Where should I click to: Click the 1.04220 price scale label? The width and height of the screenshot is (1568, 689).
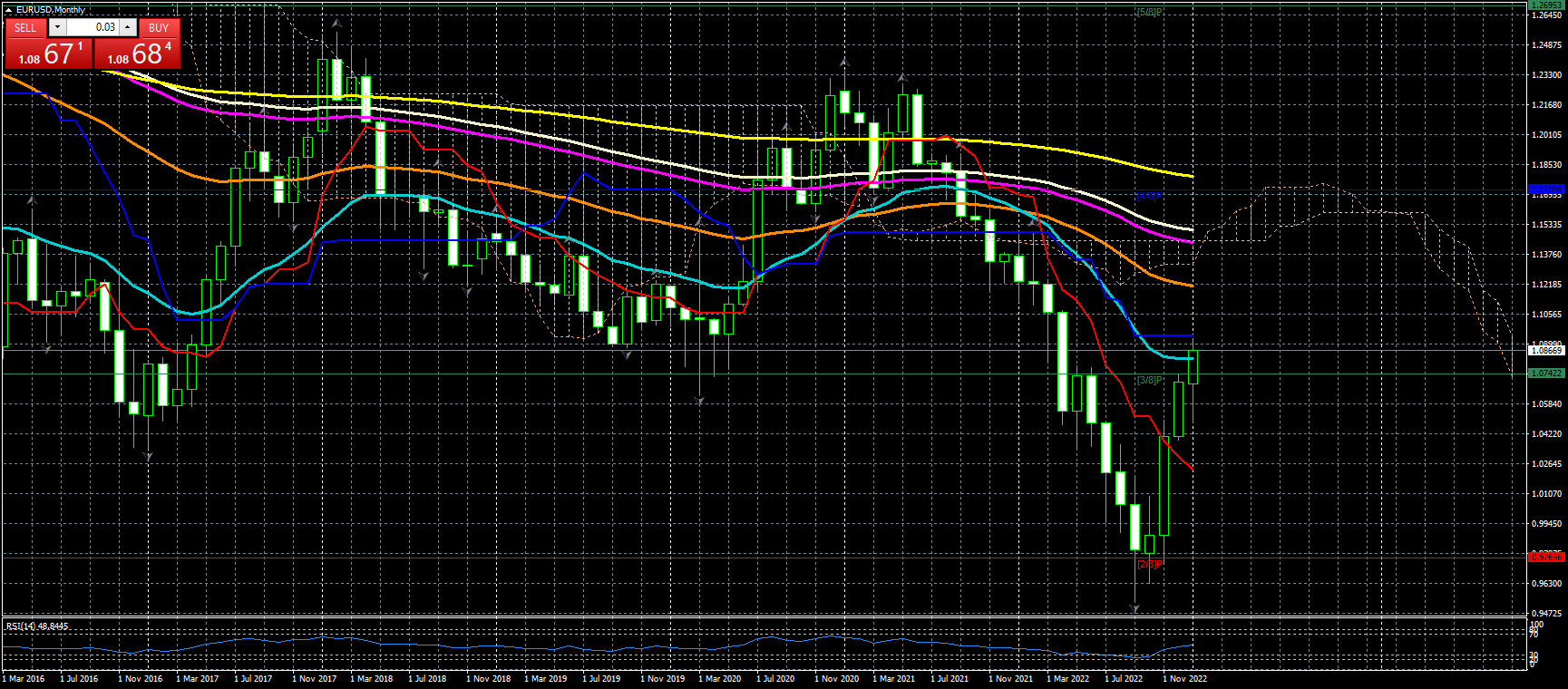(1547, 434)
